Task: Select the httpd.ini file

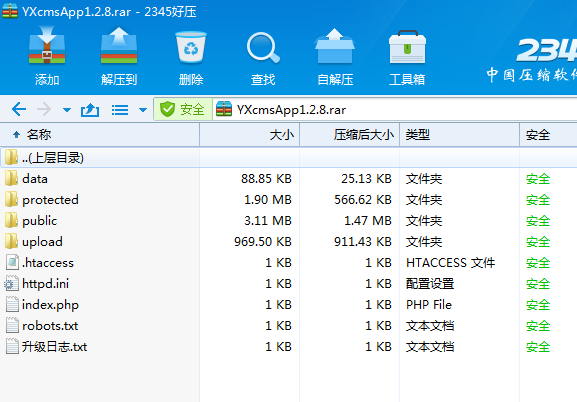Action: 288,284
